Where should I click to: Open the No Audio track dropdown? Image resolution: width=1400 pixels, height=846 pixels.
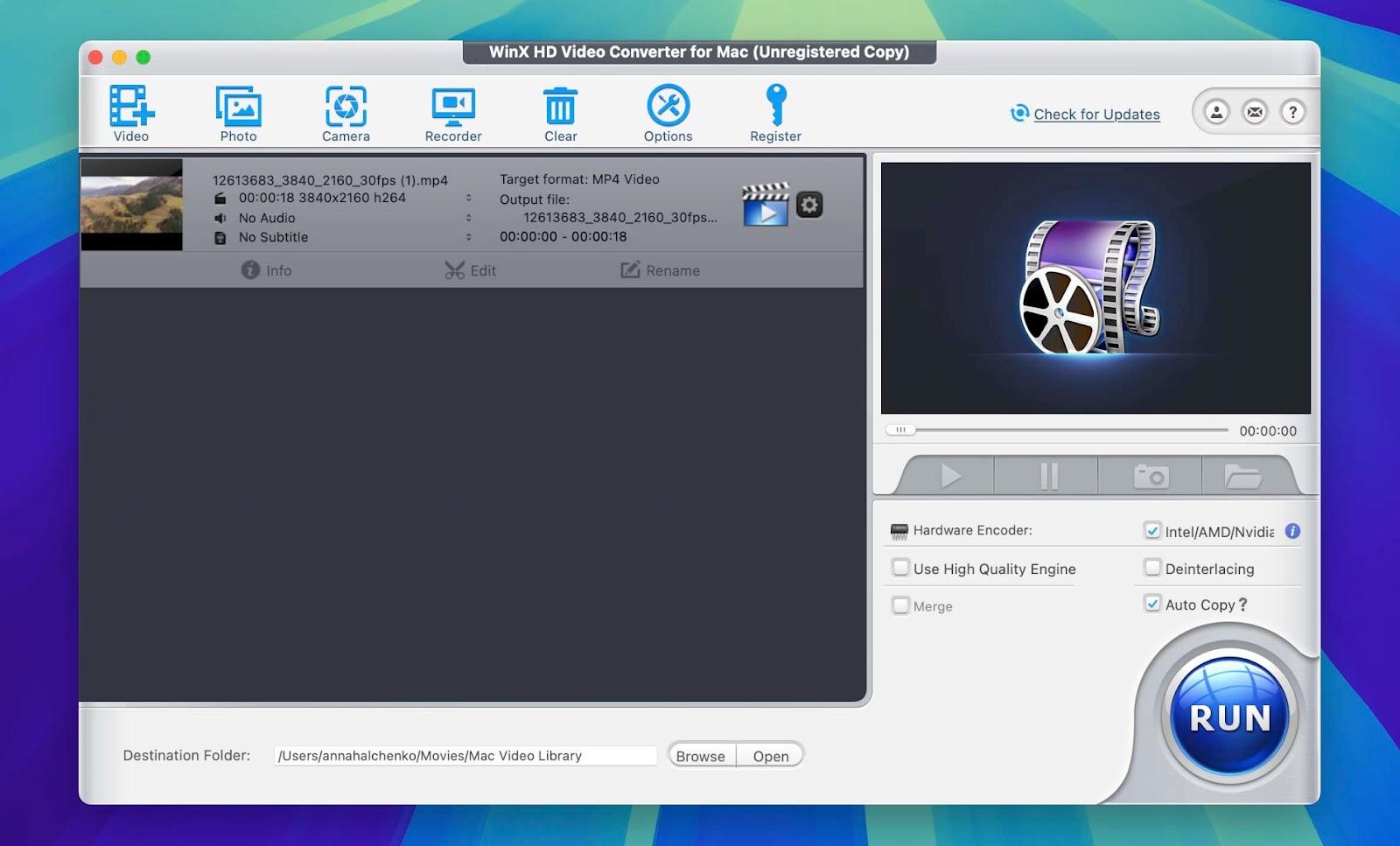click(x=468, y=218)
